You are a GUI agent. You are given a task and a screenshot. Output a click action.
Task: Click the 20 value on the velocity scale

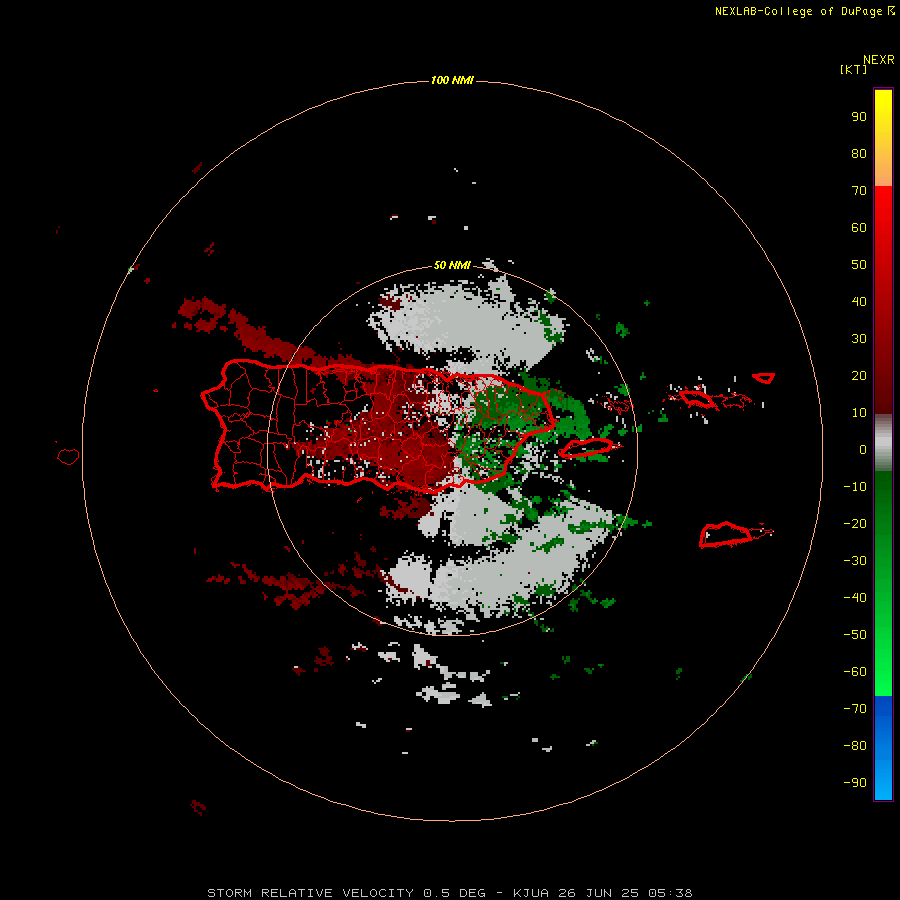(x=859, y=376)
